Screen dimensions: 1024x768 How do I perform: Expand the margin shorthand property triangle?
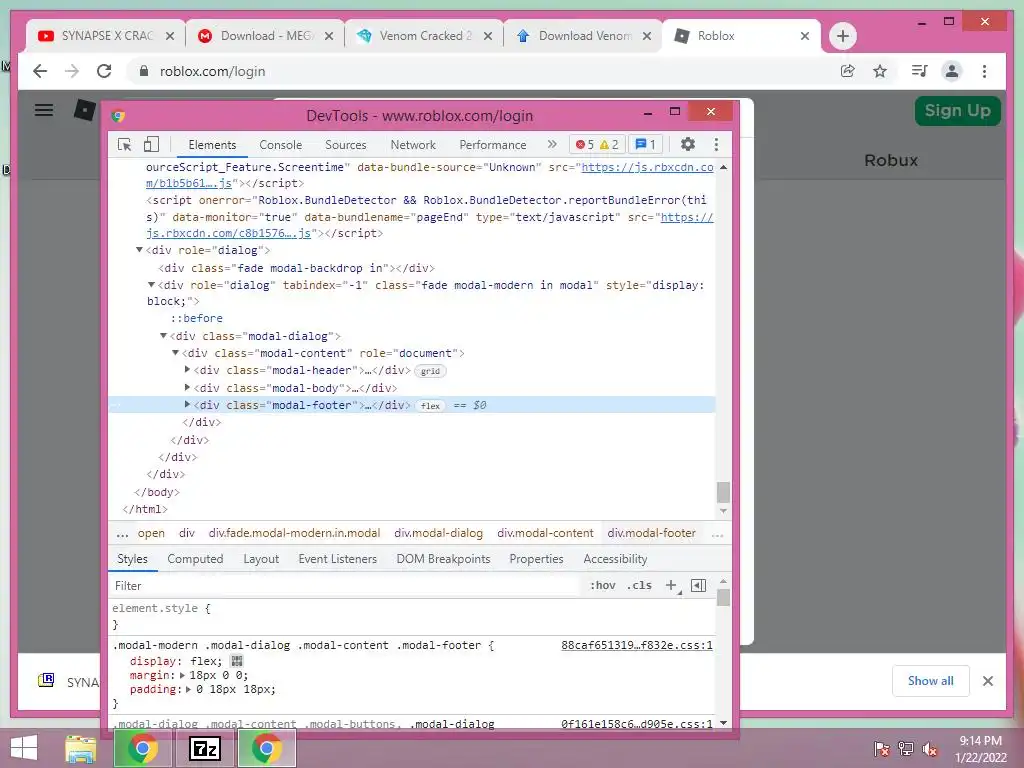point(182,675)
